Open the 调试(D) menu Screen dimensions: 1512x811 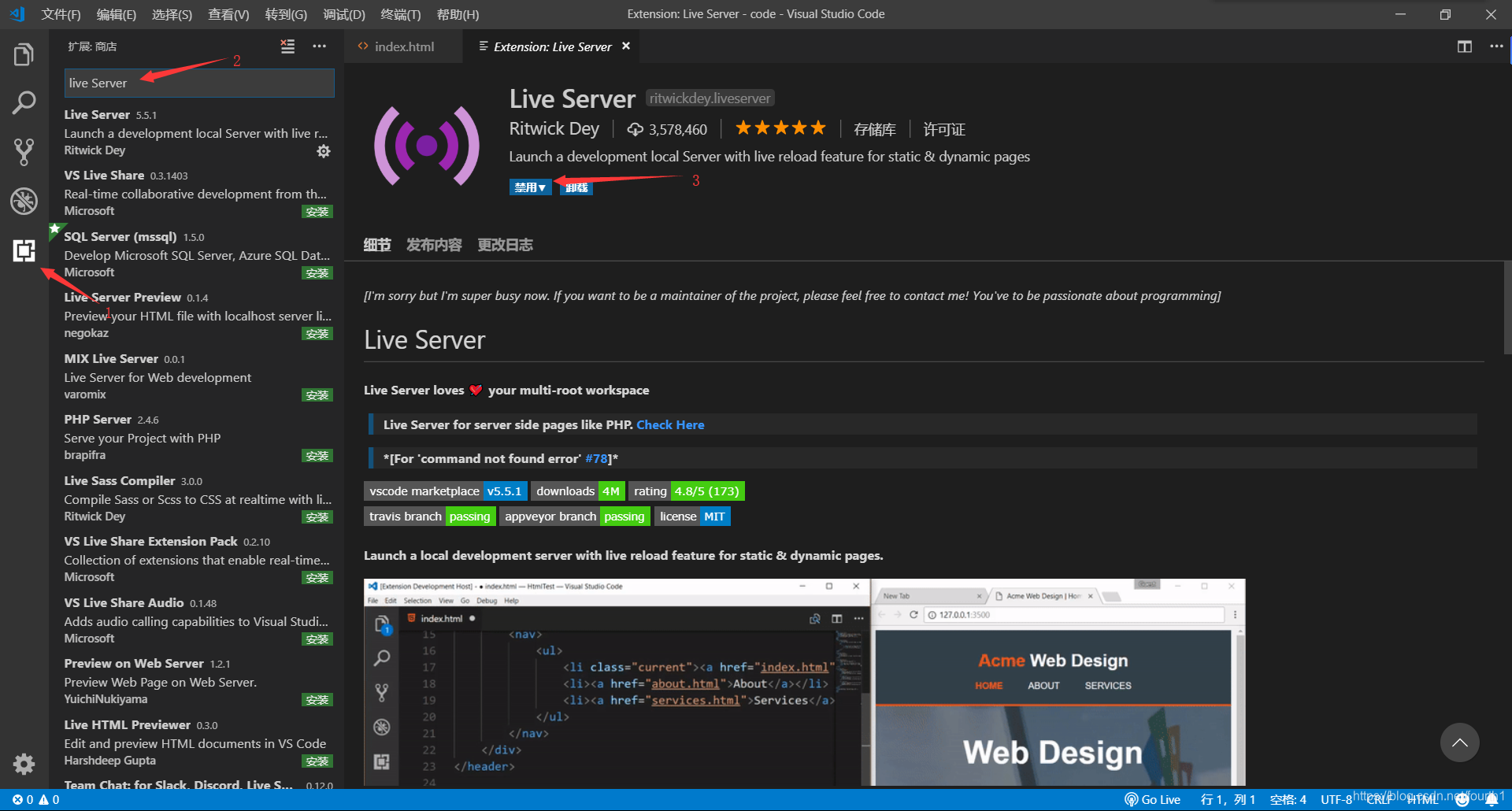(x=344, y=14)
